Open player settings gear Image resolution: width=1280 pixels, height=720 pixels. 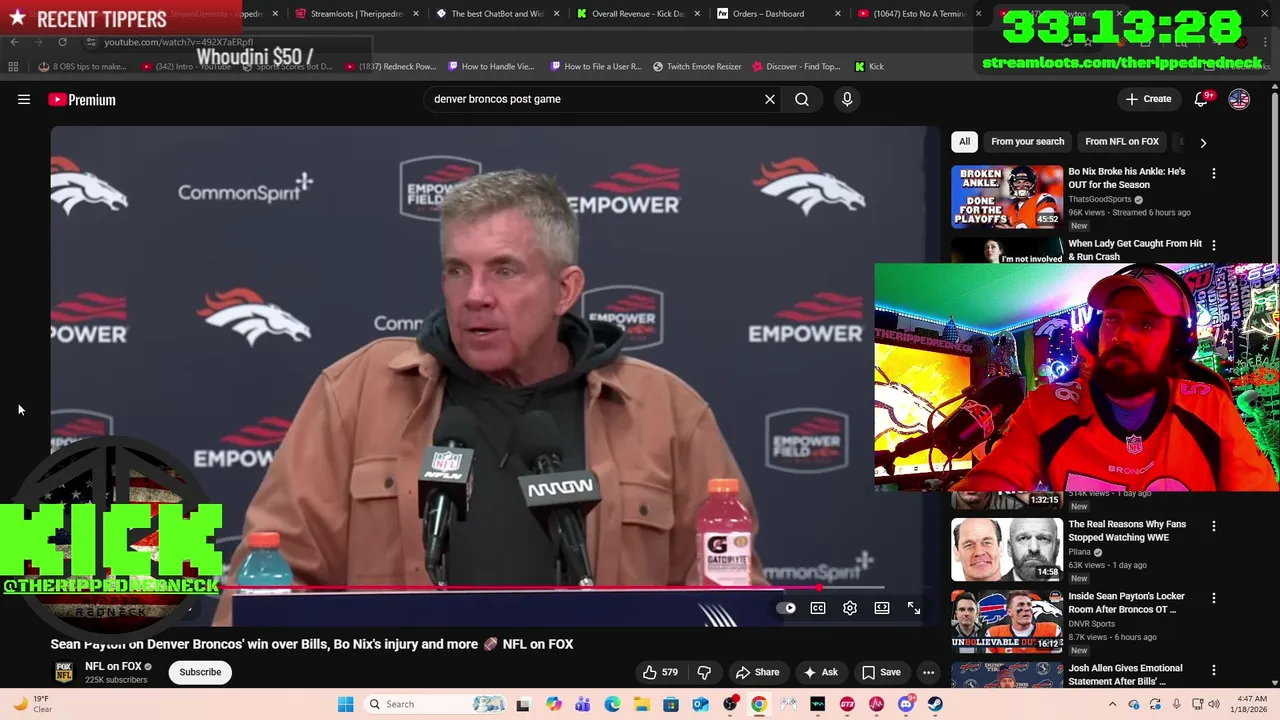pos(850,608)
